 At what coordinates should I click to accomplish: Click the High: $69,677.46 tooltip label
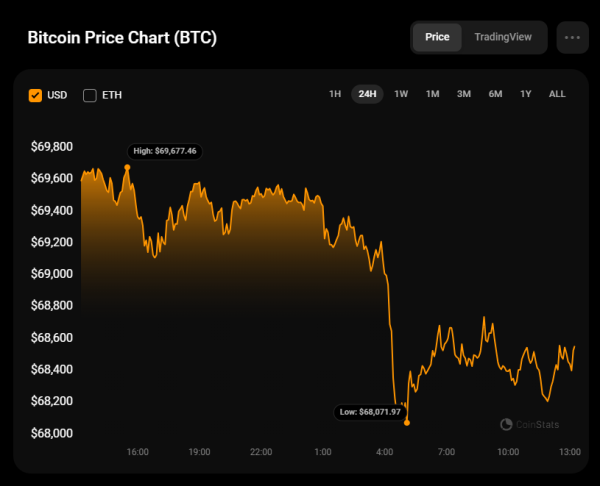click(165, 151)
